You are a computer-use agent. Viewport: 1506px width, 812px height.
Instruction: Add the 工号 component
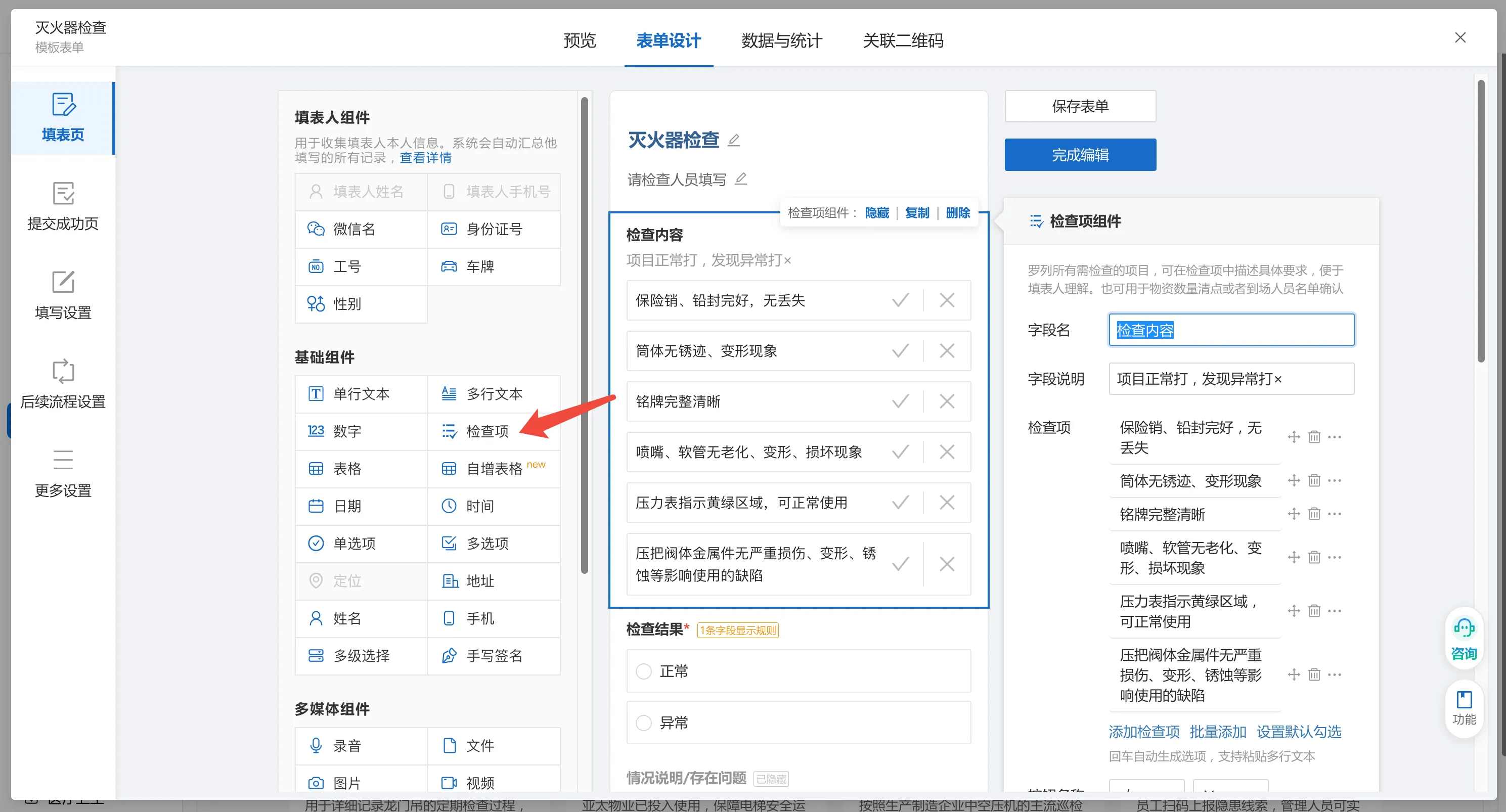pos(361,266)
